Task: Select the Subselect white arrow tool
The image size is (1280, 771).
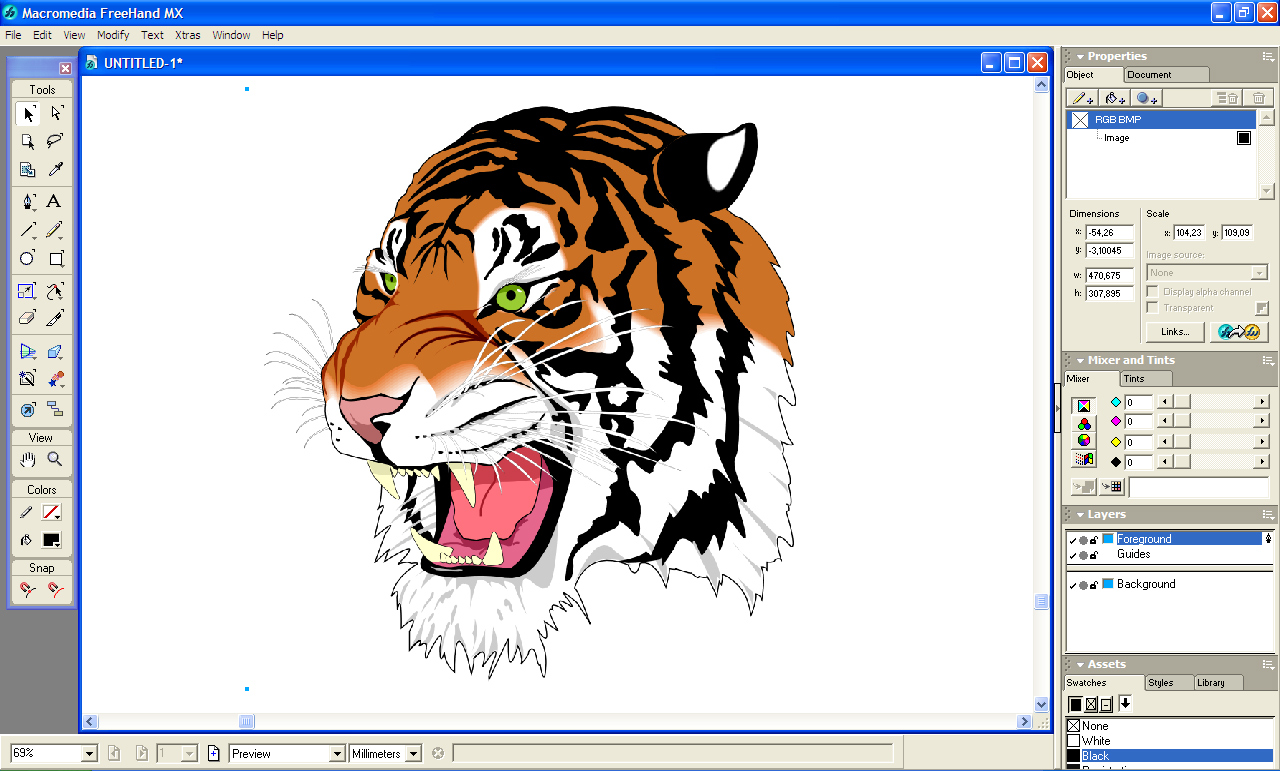Action: 55,113
